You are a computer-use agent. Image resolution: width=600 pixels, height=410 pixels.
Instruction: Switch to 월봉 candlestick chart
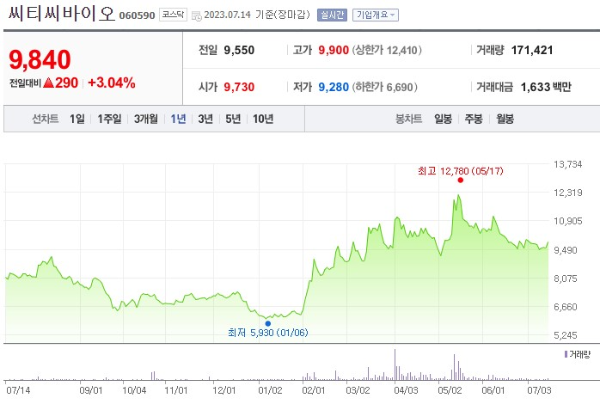point(505,119)
